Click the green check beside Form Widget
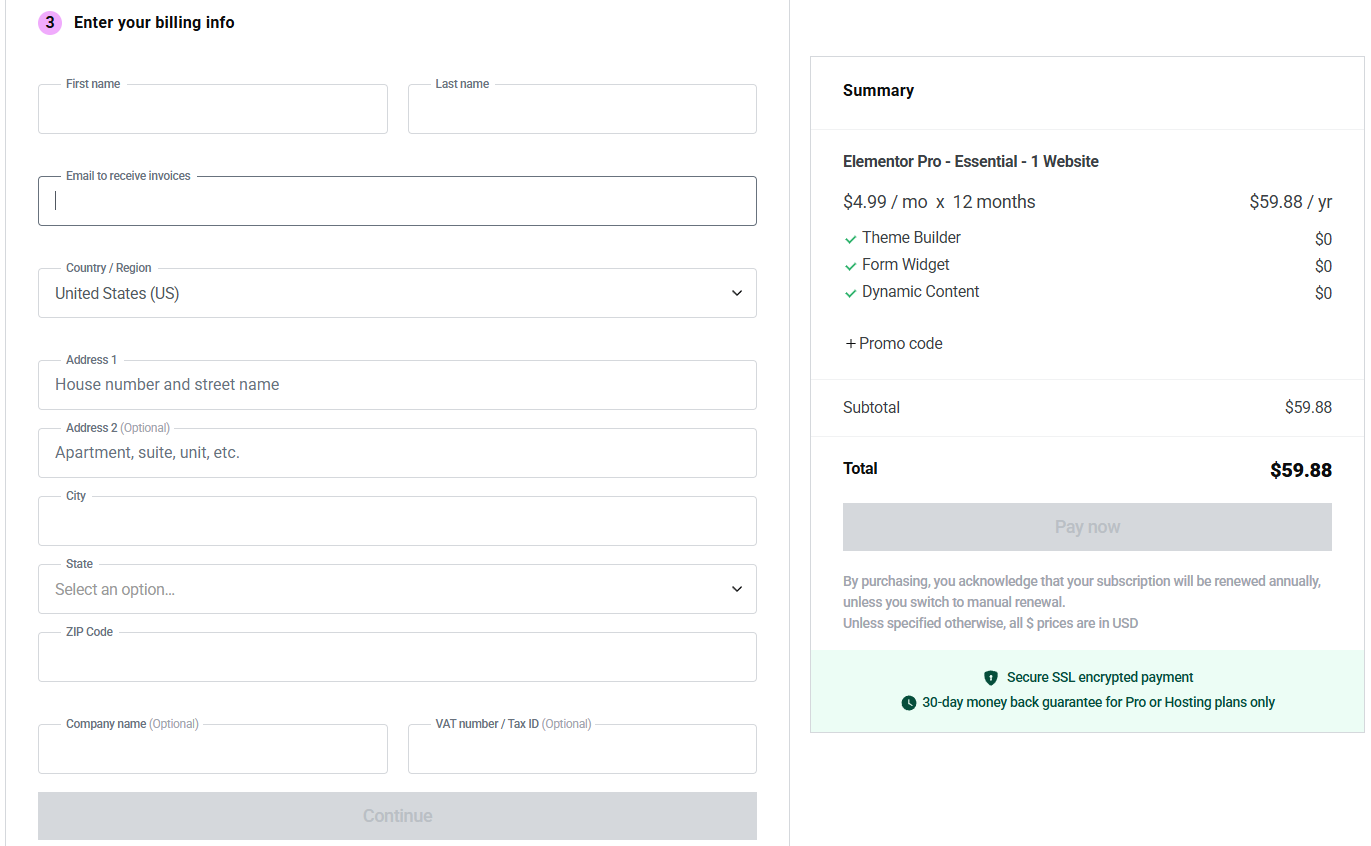Viewport: 1371px width, 846px height. 851,266
